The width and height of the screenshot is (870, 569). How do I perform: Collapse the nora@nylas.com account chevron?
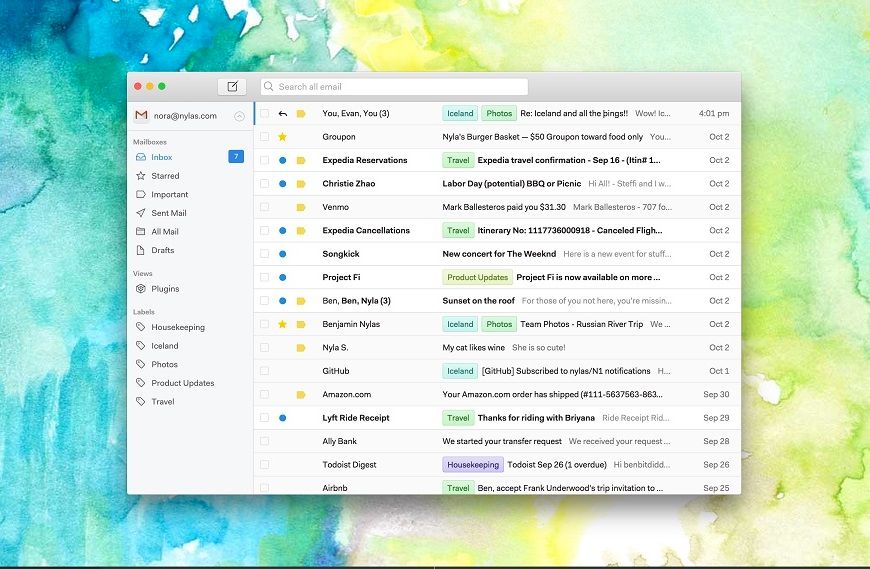[x=239, y=116]
